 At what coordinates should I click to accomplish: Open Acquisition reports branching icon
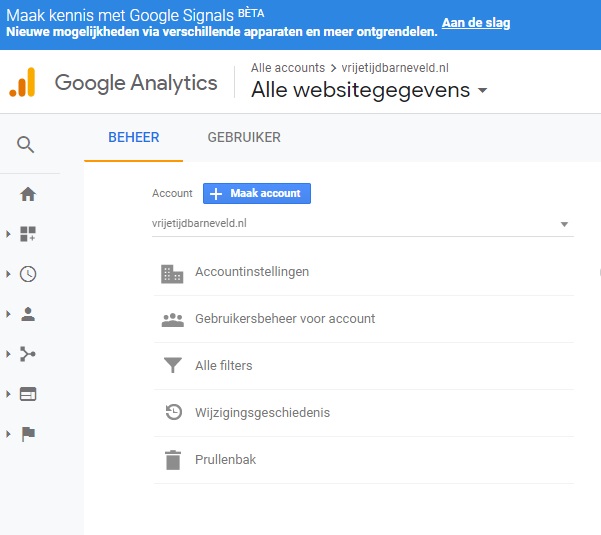point(28,354)
